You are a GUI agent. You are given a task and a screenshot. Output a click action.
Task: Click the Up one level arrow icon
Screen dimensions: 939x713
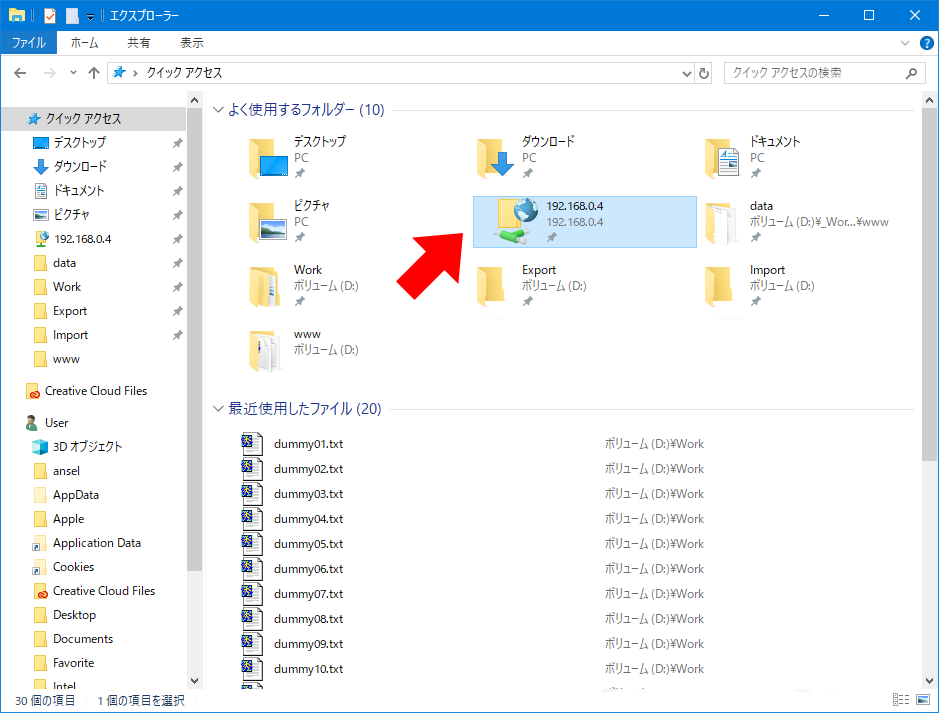94,73
